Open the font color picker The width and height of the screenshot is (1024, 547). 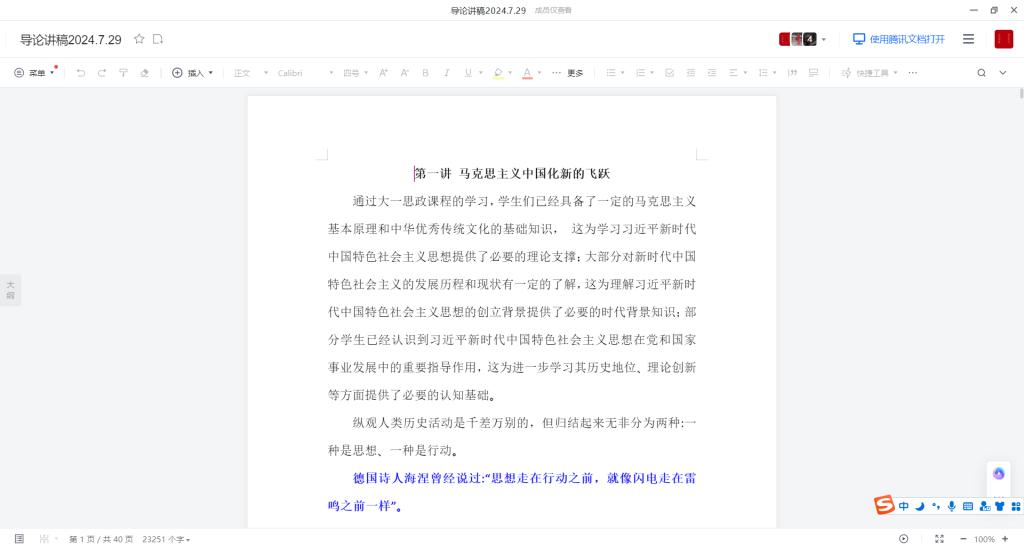tap(526, 73)
